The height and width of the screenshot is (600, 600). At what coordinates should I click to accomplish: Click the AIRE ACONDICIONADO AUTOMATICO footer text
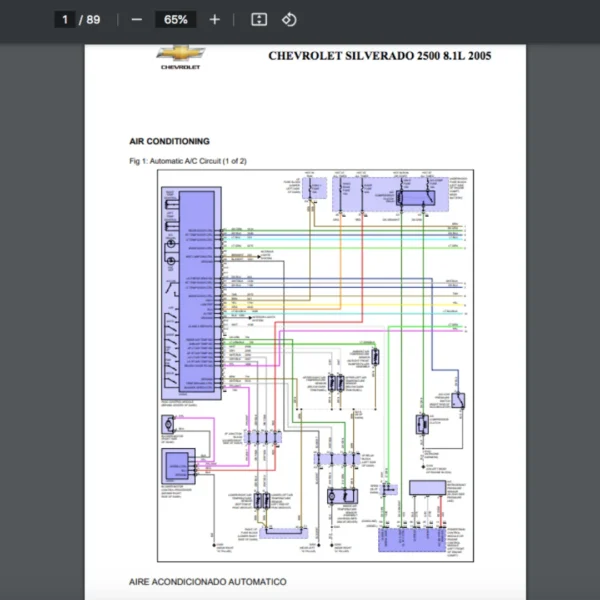207,581
